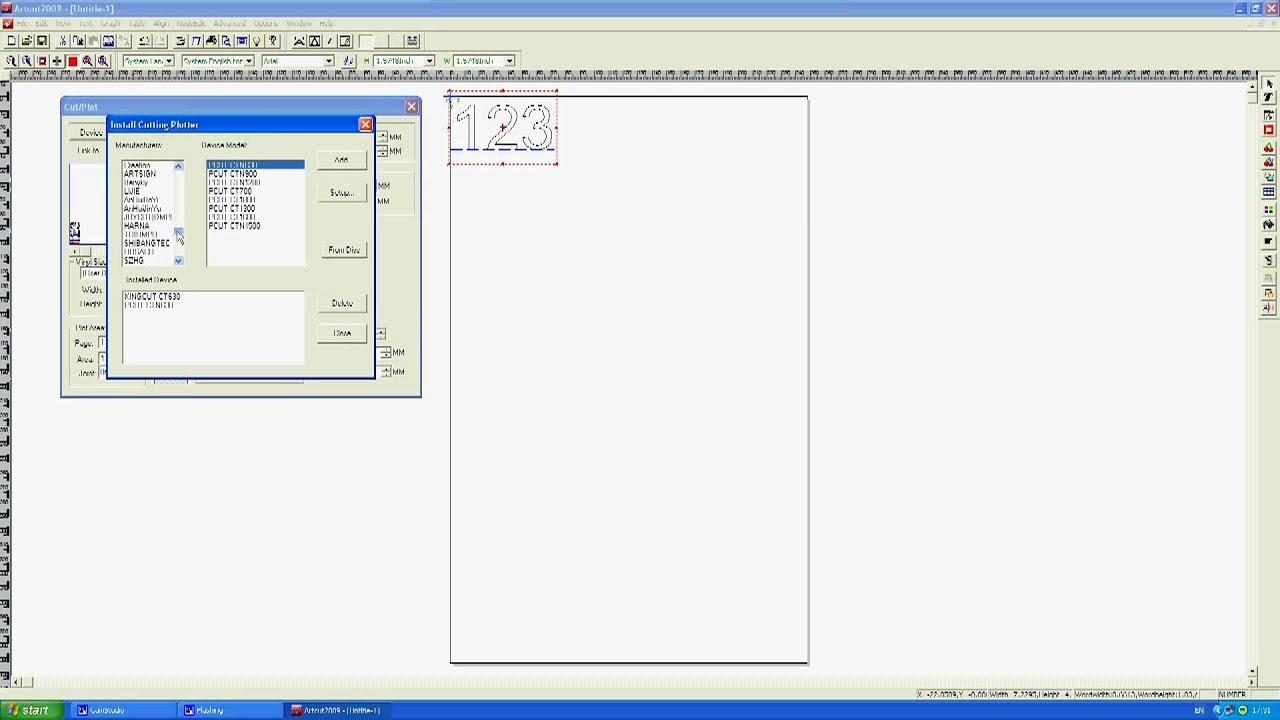The width and height of the screenshot is (1280, 720).
Task: Select SZHG in the manufacturer list
Action: click(134, 261)
